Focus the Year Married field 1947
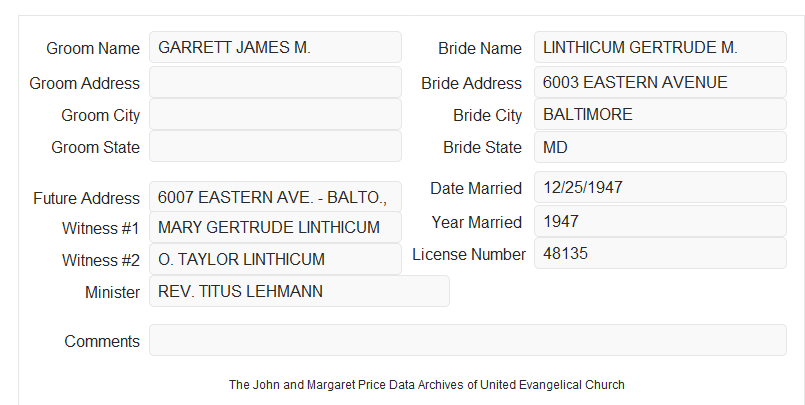 pos(660,221)
